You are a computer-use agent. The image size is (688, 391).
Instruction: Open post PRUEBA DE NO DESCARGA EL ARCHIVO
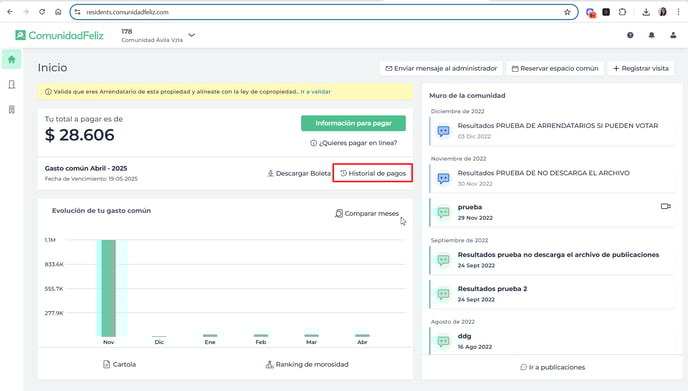click(552, 178)
